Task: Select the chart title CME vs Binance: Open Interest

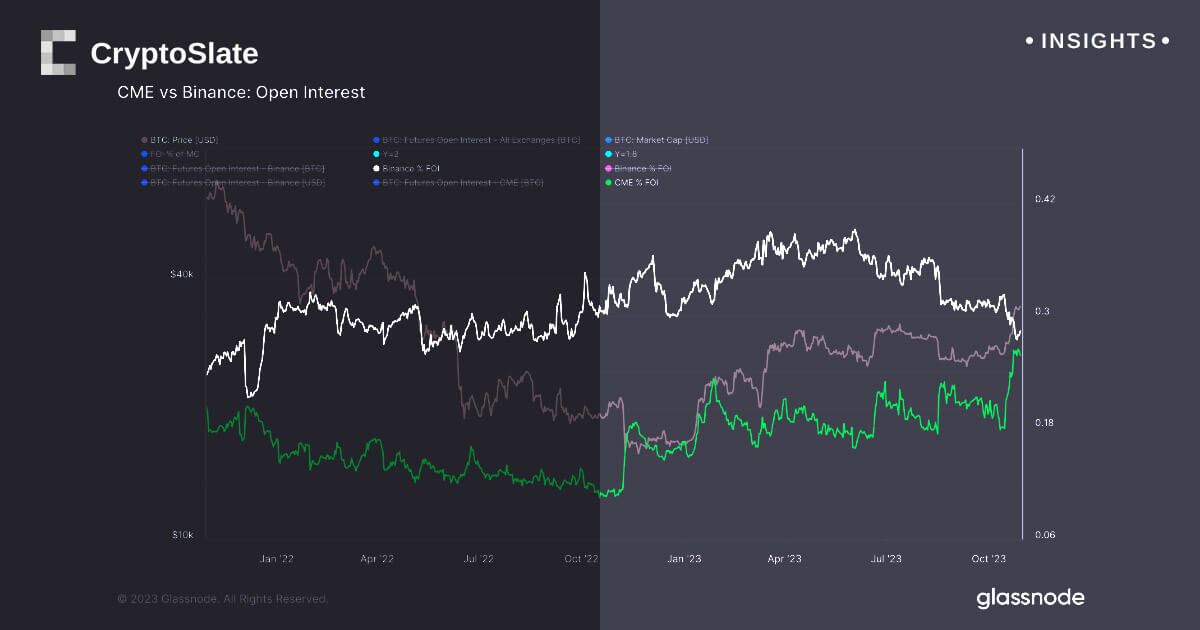Action: (x=241, y=92)
